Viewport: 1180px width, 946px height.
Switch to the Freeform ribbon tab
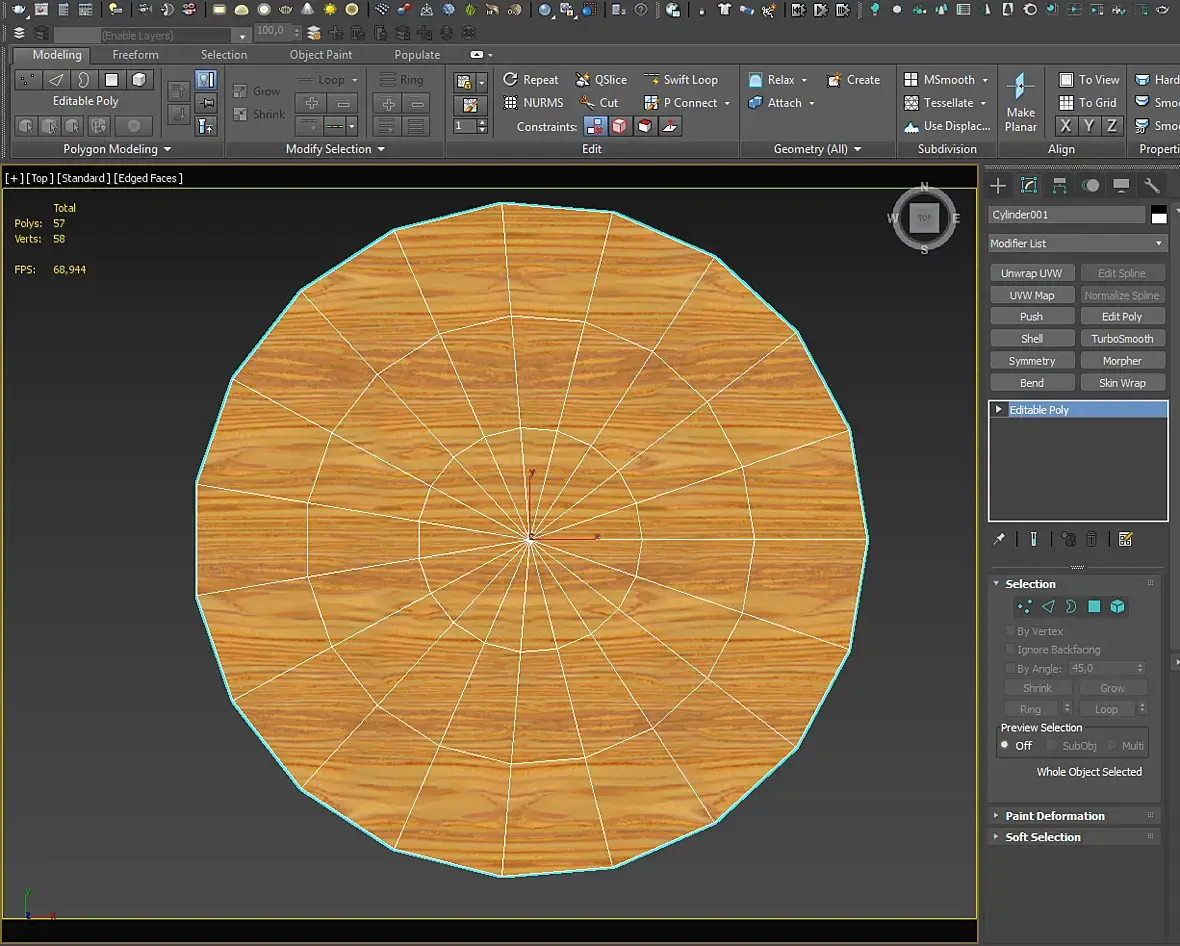click(x=135, y=55)
